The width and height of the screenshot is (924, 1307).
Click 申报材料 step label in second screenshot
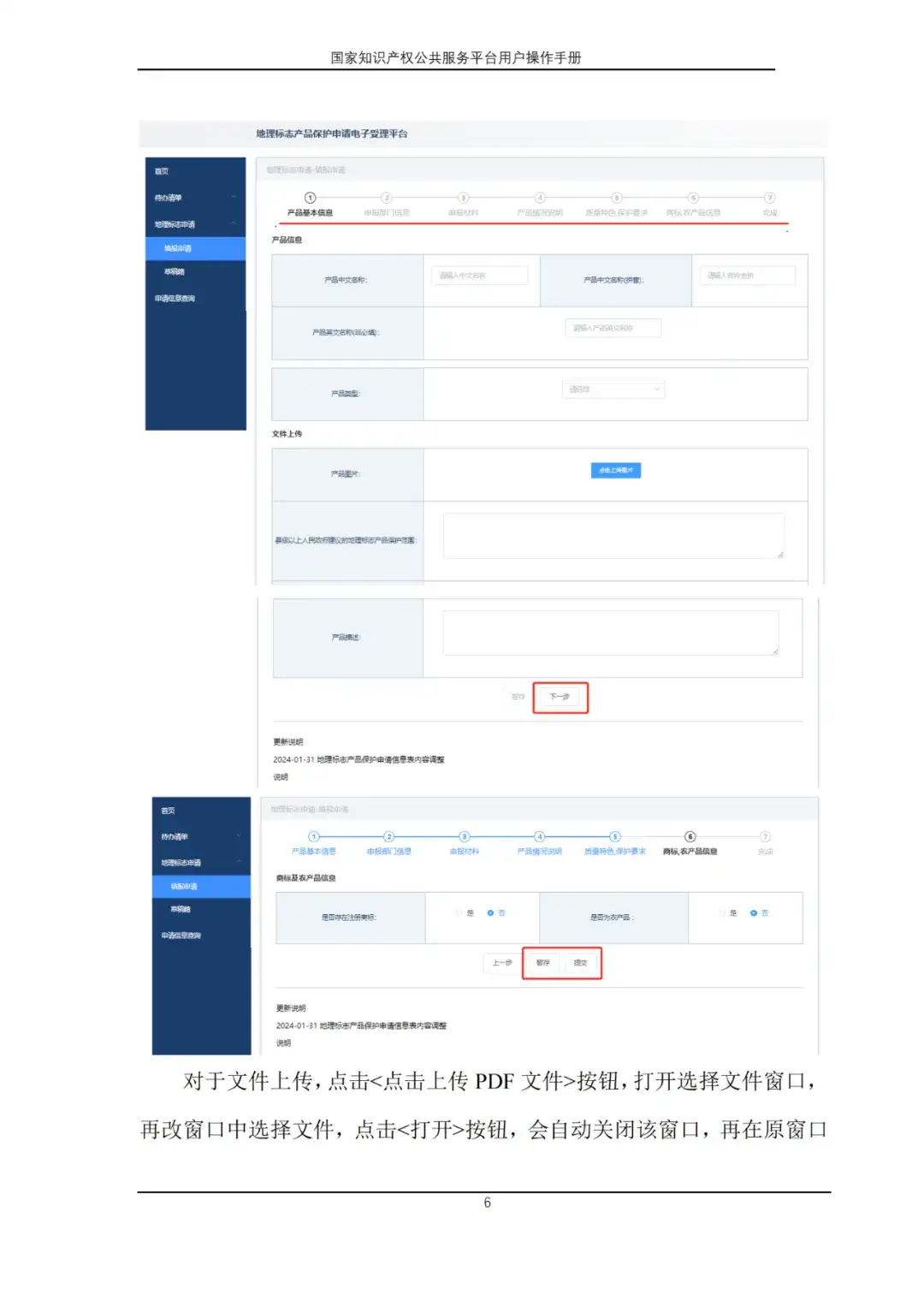[x=465, y=852]
